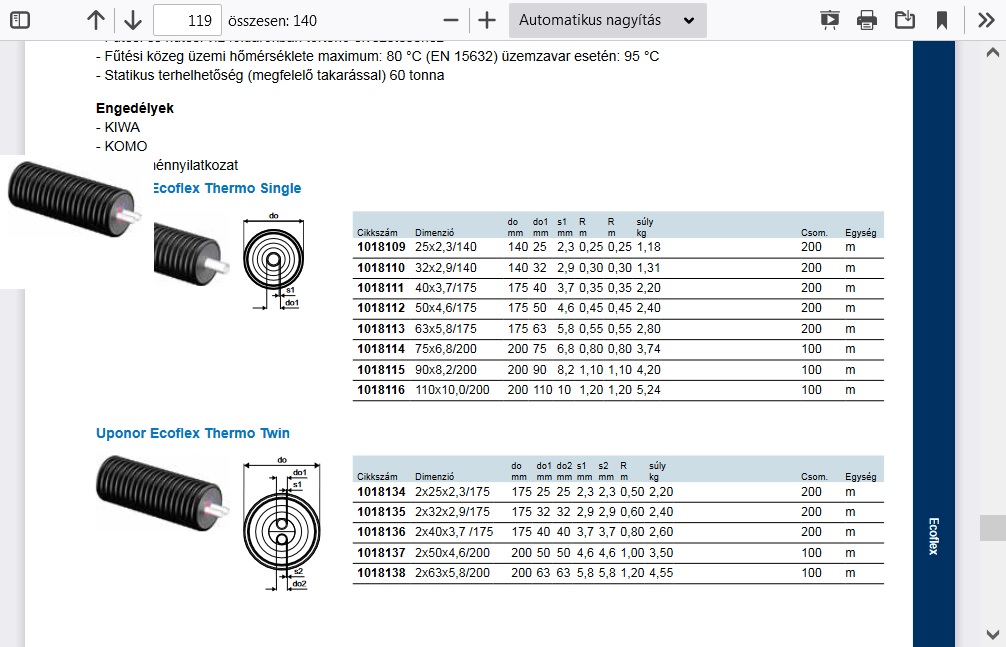The image size is (1006, 647).
Task: Click the Ecoflex Thermo Single heading
Action: point(225,188)
